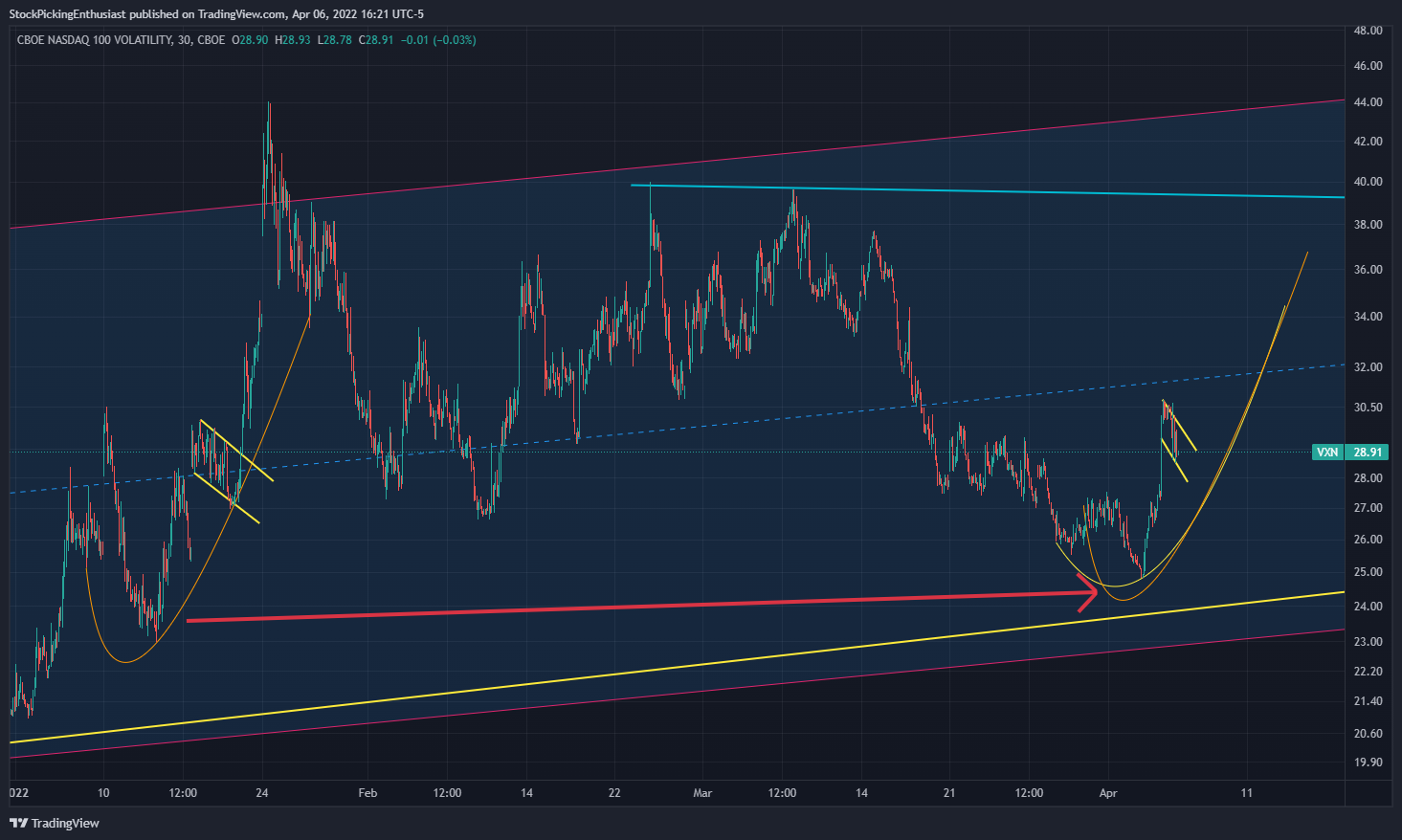Click the 36.00 price axis label
The width and height of the screenshot is (1402, 840).
tap(1369, 270)
